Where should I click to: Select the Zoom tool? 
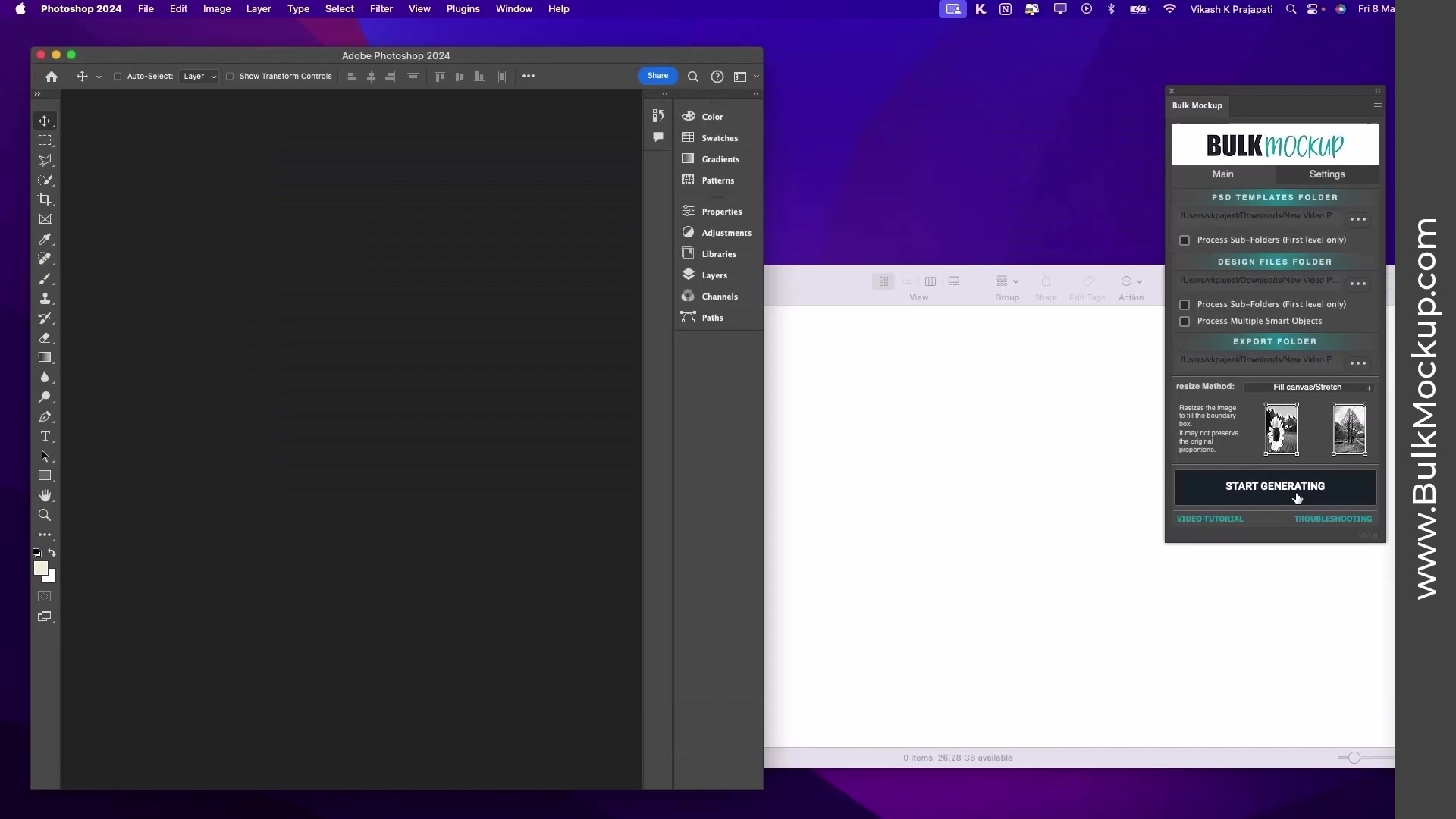[45, 515]
